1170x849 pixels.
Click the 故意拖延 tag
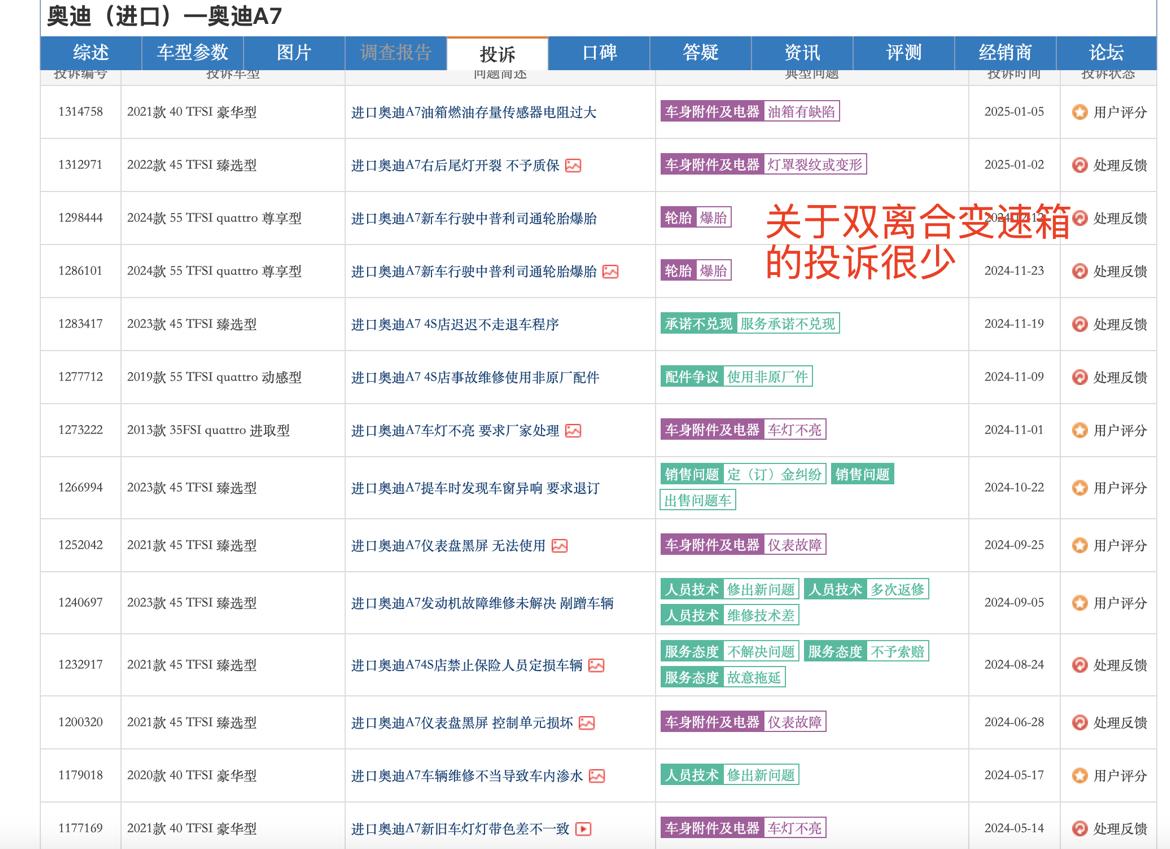(x=754, y=677)
